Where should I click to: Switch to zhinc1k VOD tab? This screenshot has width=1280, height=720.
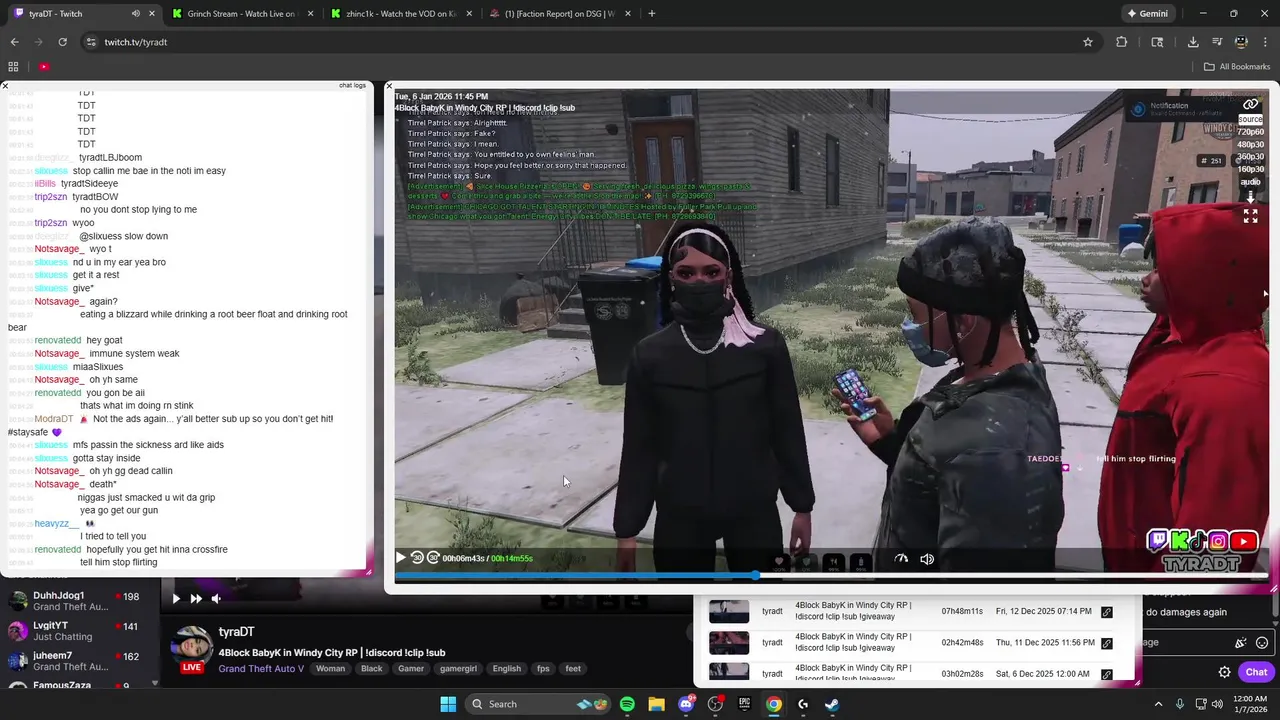click(x=400, y=14)
